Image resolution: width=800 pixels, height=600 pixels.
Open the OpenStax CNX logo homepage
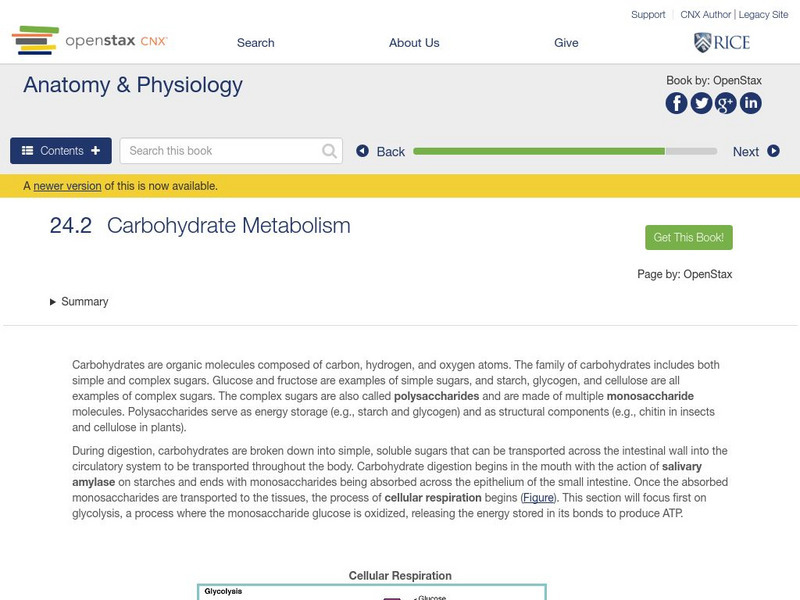click(x=90, y=41)
